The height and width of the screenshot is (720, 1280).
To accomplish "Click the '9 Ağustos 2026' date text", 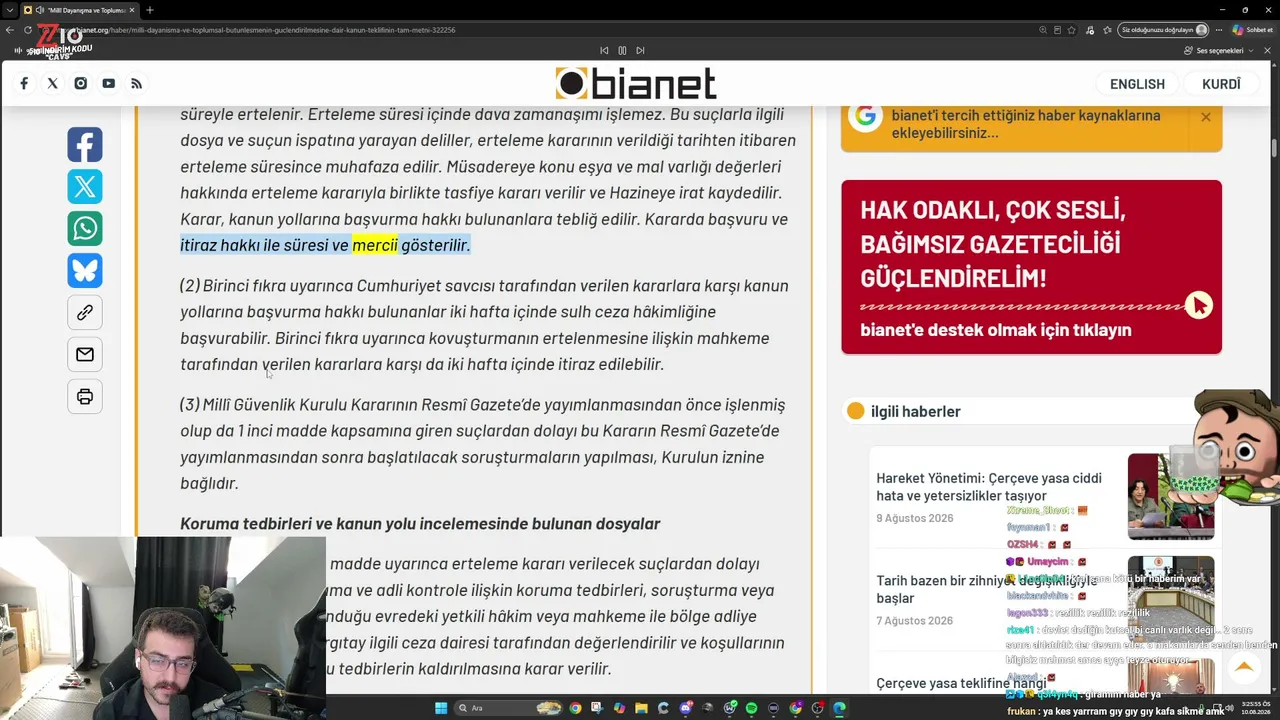I will (x=915, y=518).
